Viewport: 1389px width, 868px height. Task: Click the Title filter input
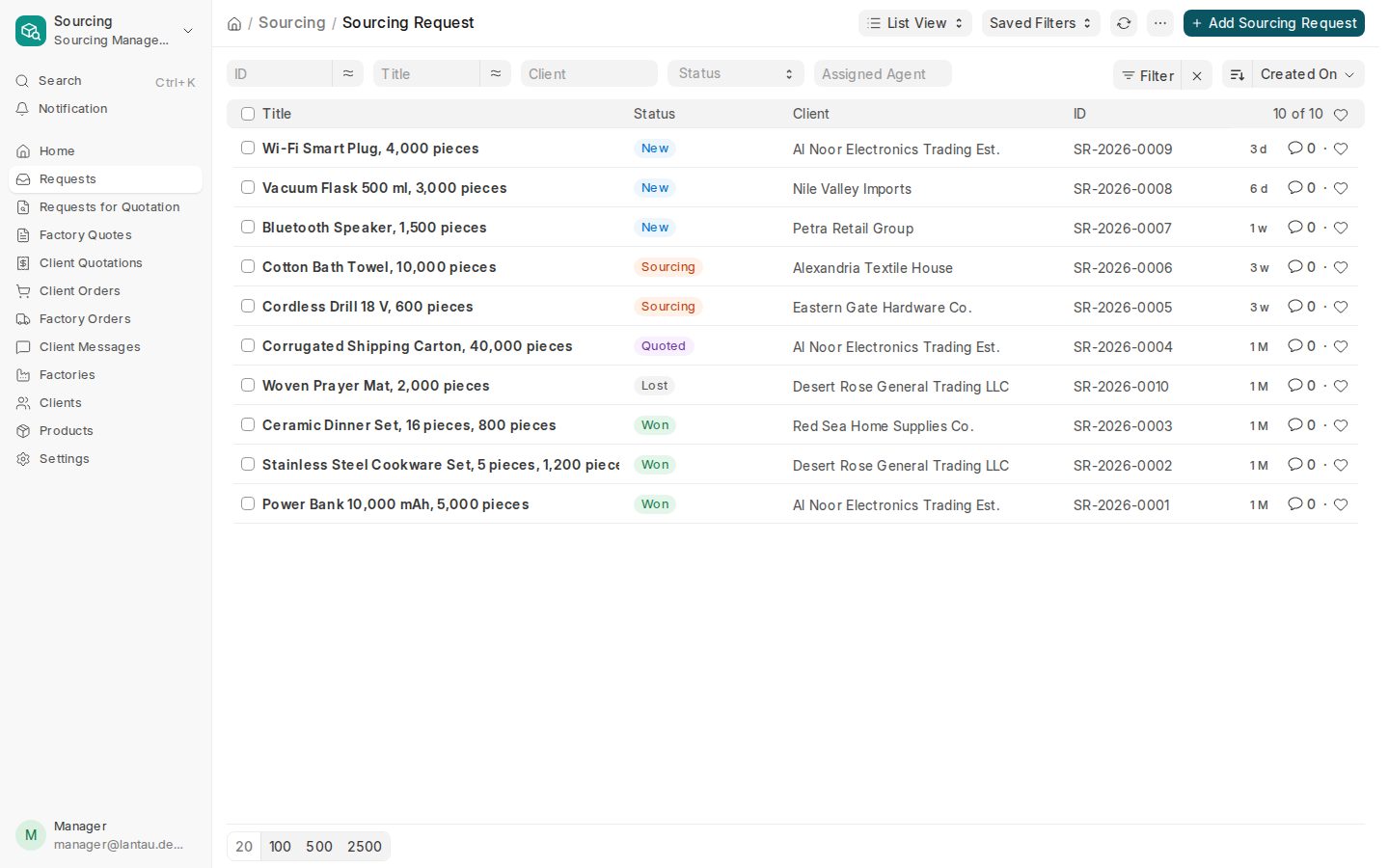pyautogui.click(x=426, y=73)
